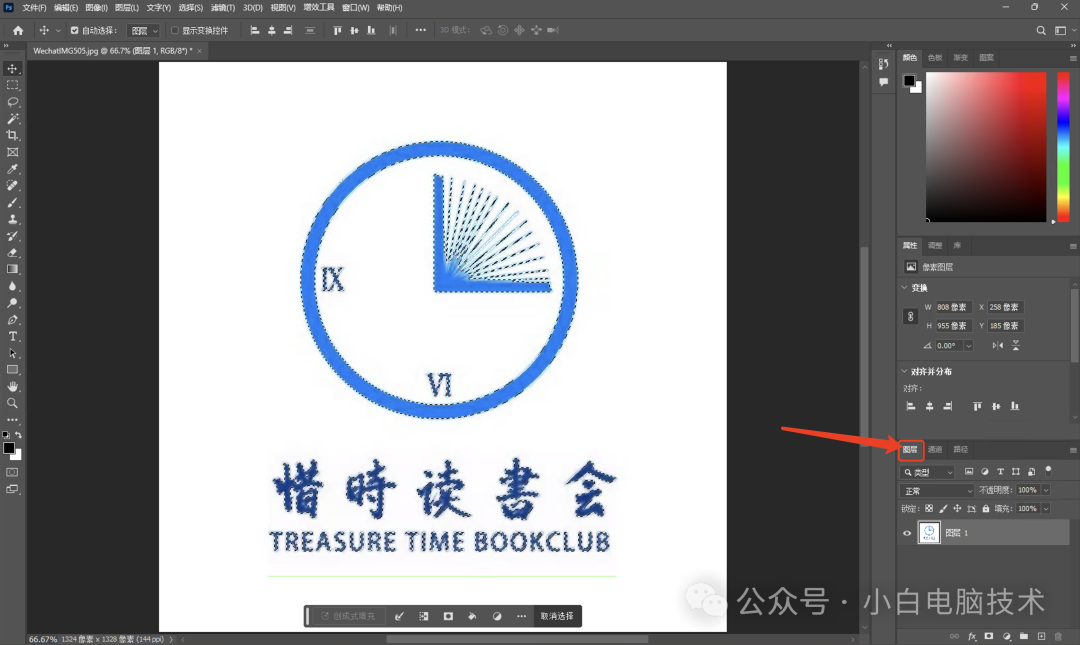Collapse the 对齐并分布 section
The height and width of the screenshot is (645, 1080).
pyautogui.click(x=904, y=371)
